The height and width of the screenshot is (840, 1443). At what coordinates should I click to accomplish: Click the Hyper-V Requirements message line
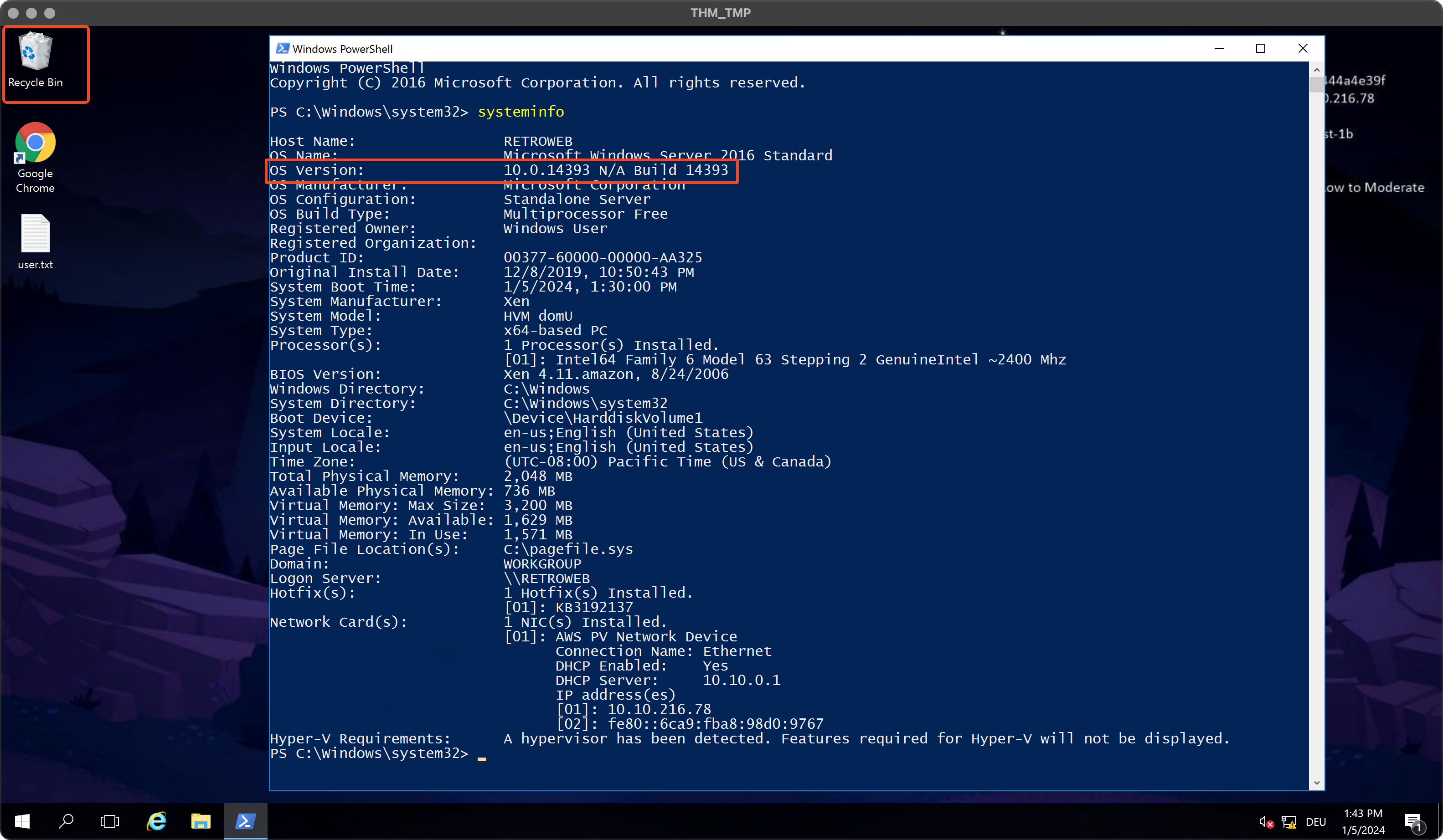(750, 739)
